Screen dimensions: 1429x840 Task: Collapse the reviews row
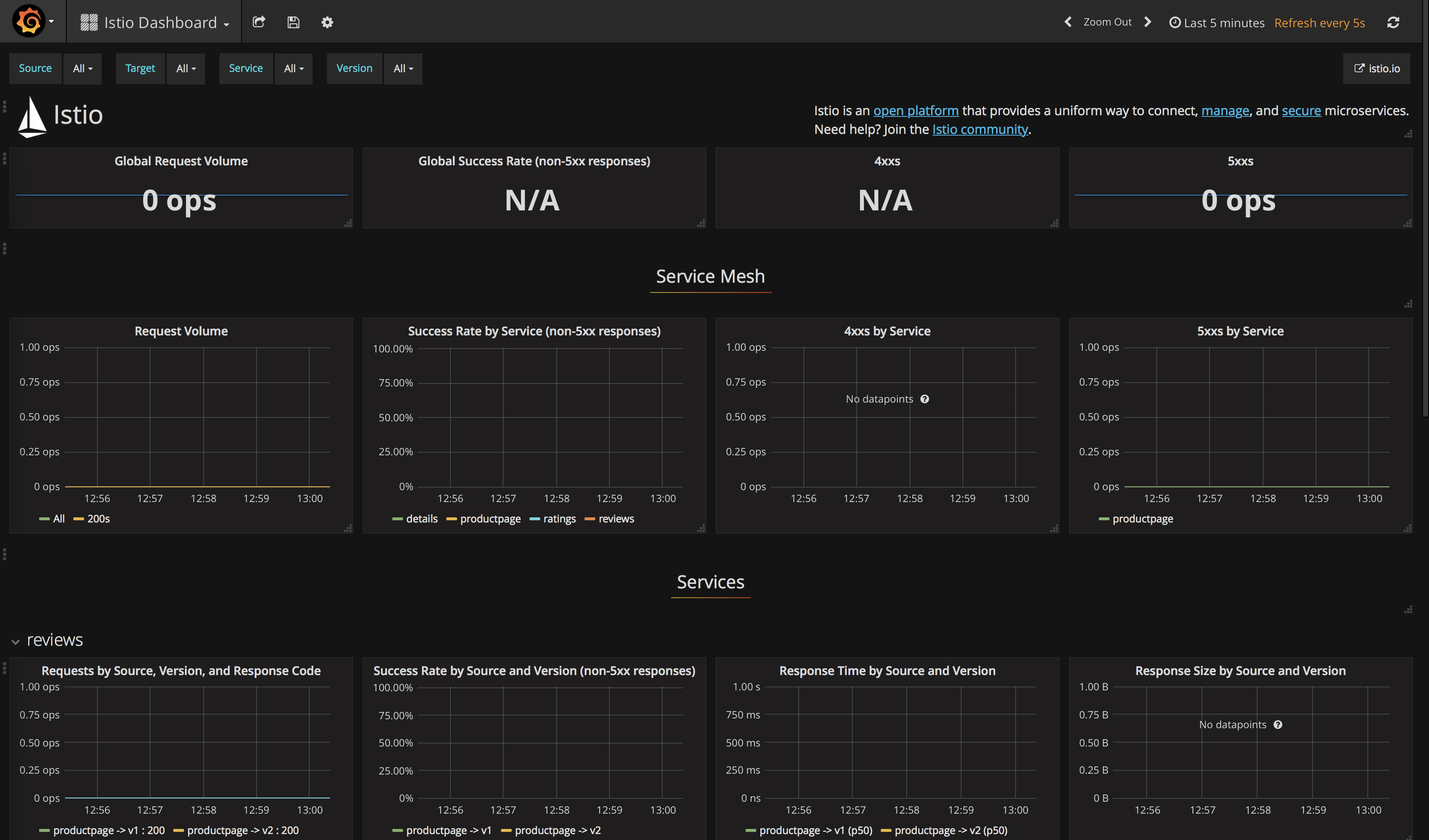(15, 641)
